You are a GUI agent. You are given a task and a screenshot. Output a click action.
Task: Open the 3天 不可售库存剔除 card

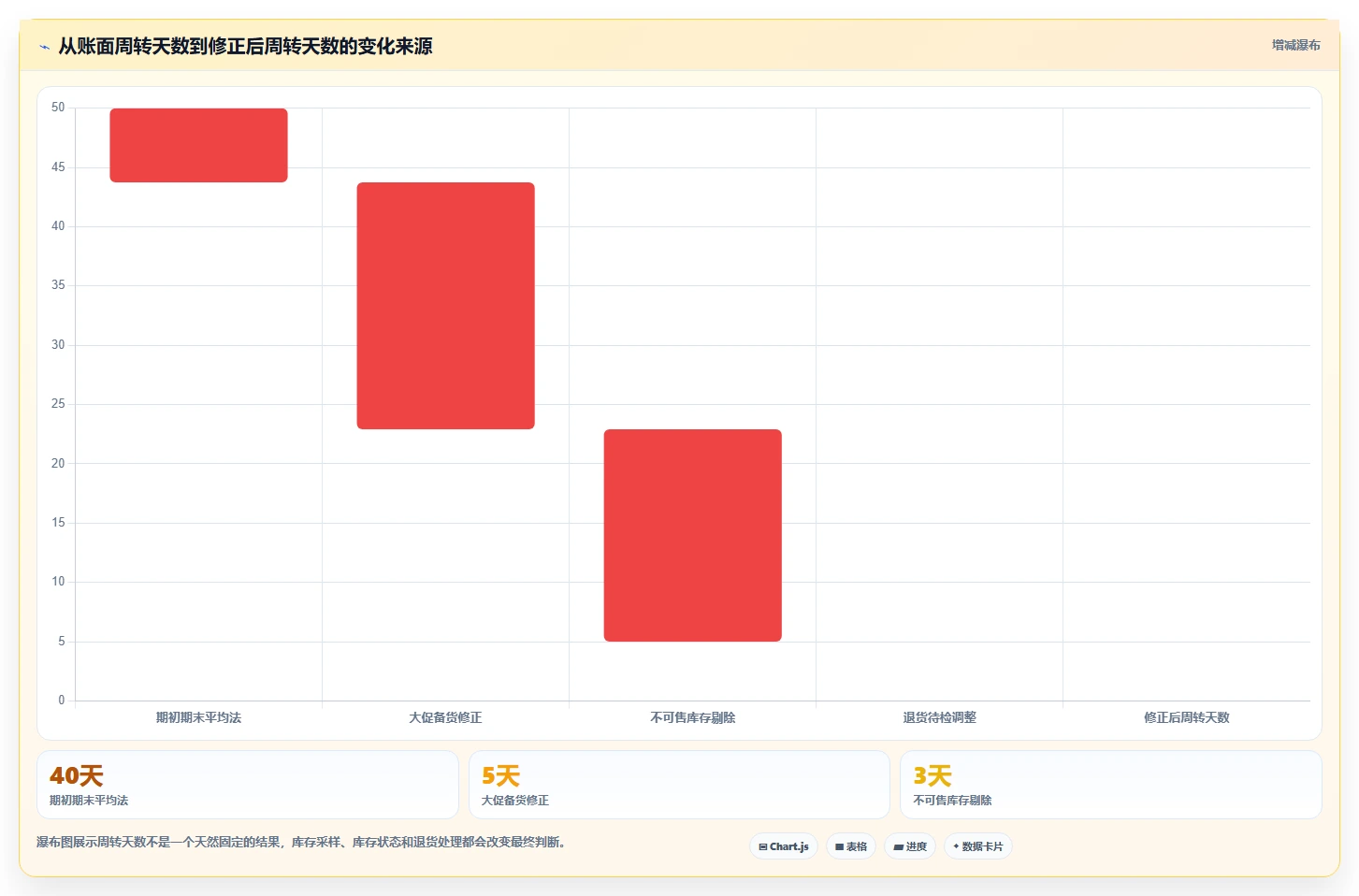click(x=1111, y=785)
